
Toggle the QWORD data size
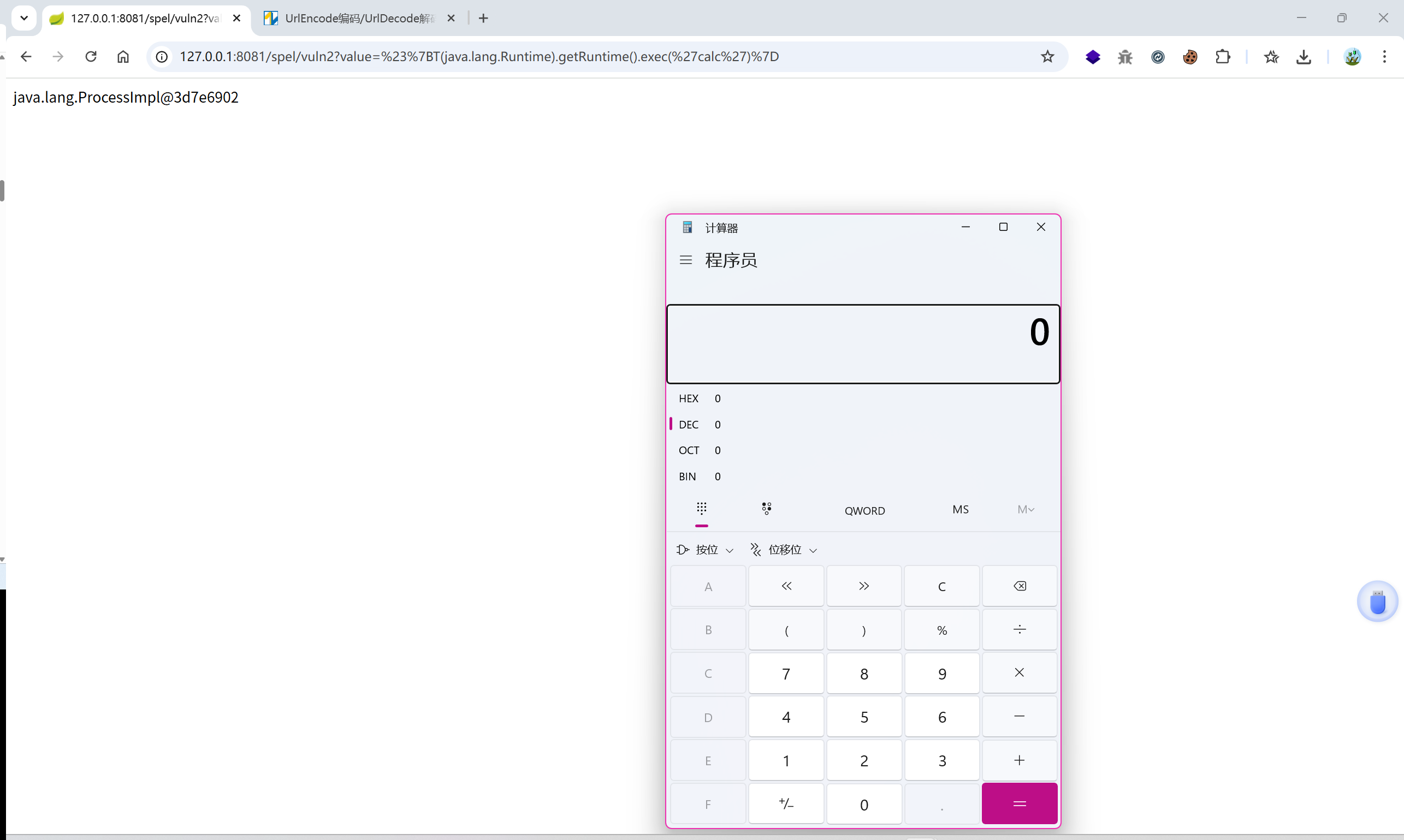(x=864, y=510)
